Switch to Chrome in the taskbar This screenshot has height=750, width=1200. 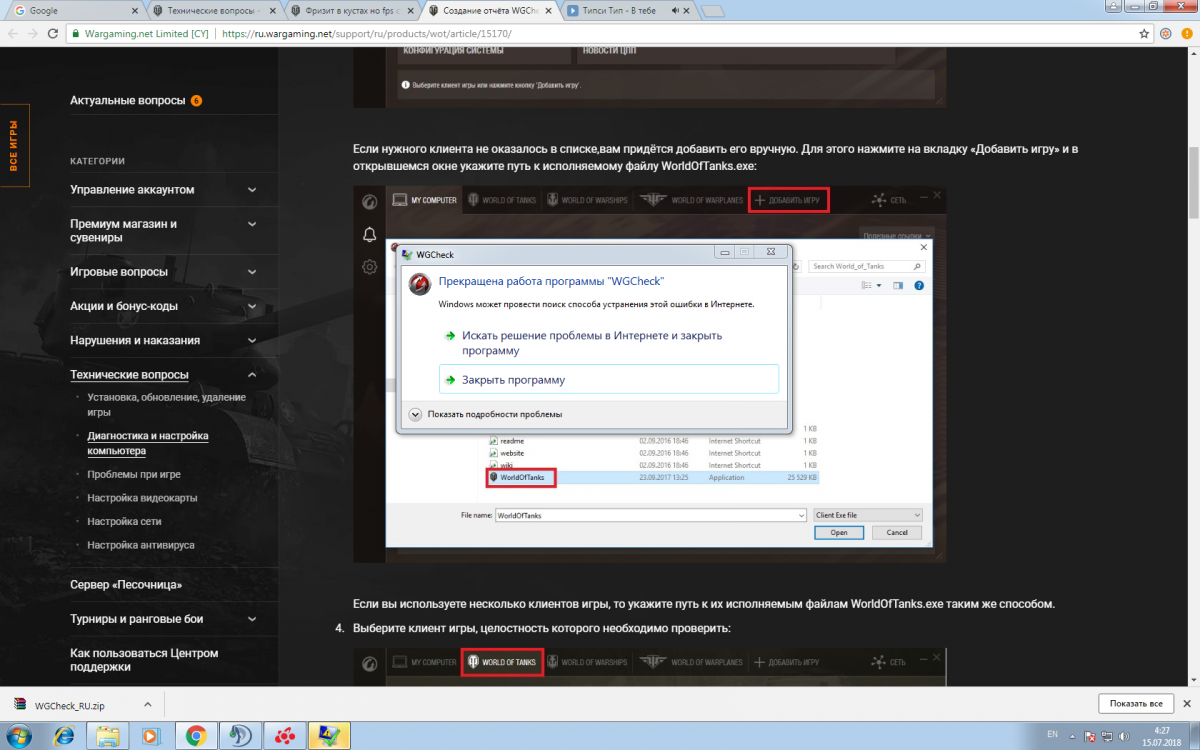[x=196, y=736]
